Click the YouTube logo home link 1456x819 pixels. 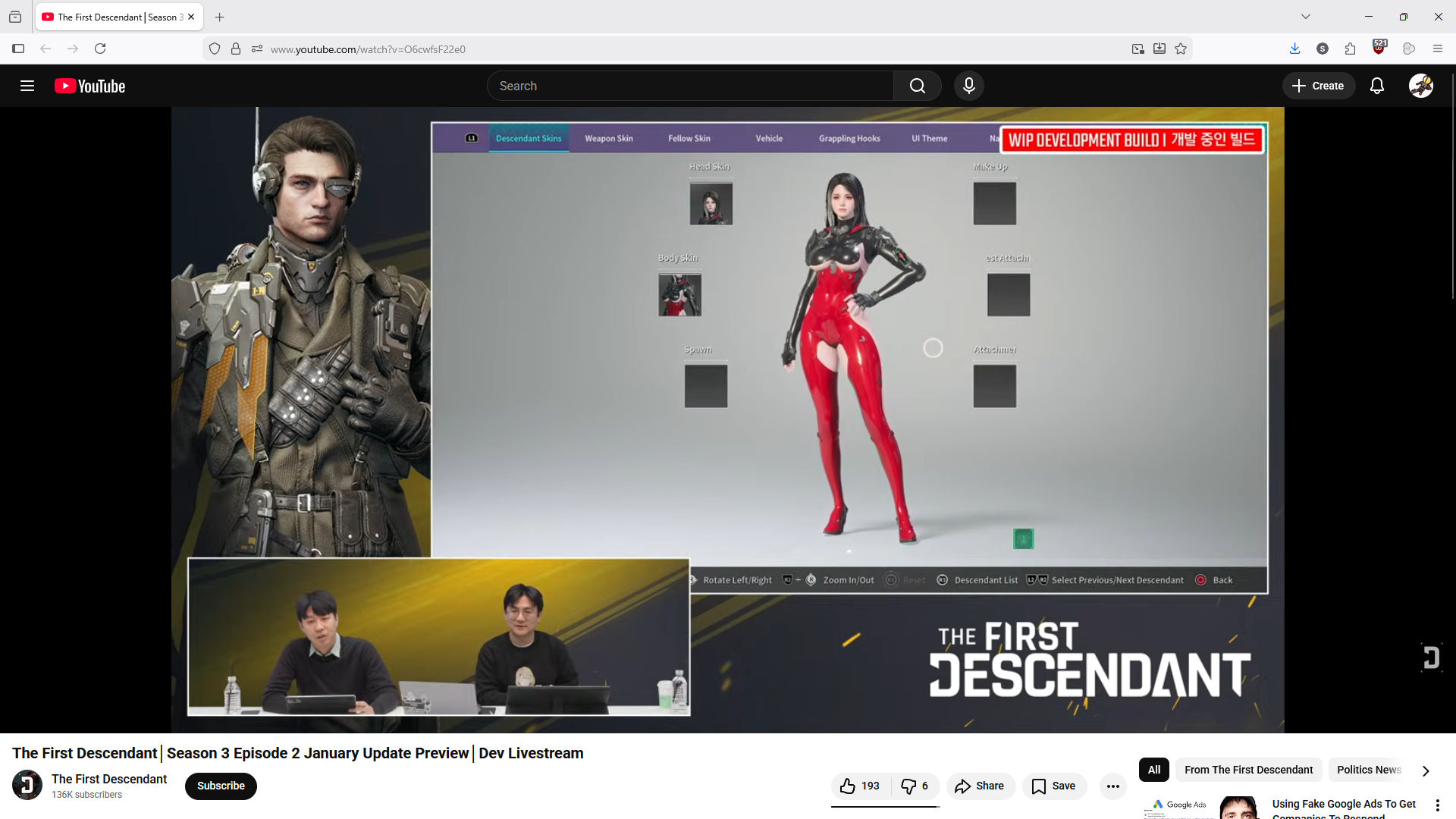tap(90, 86)
